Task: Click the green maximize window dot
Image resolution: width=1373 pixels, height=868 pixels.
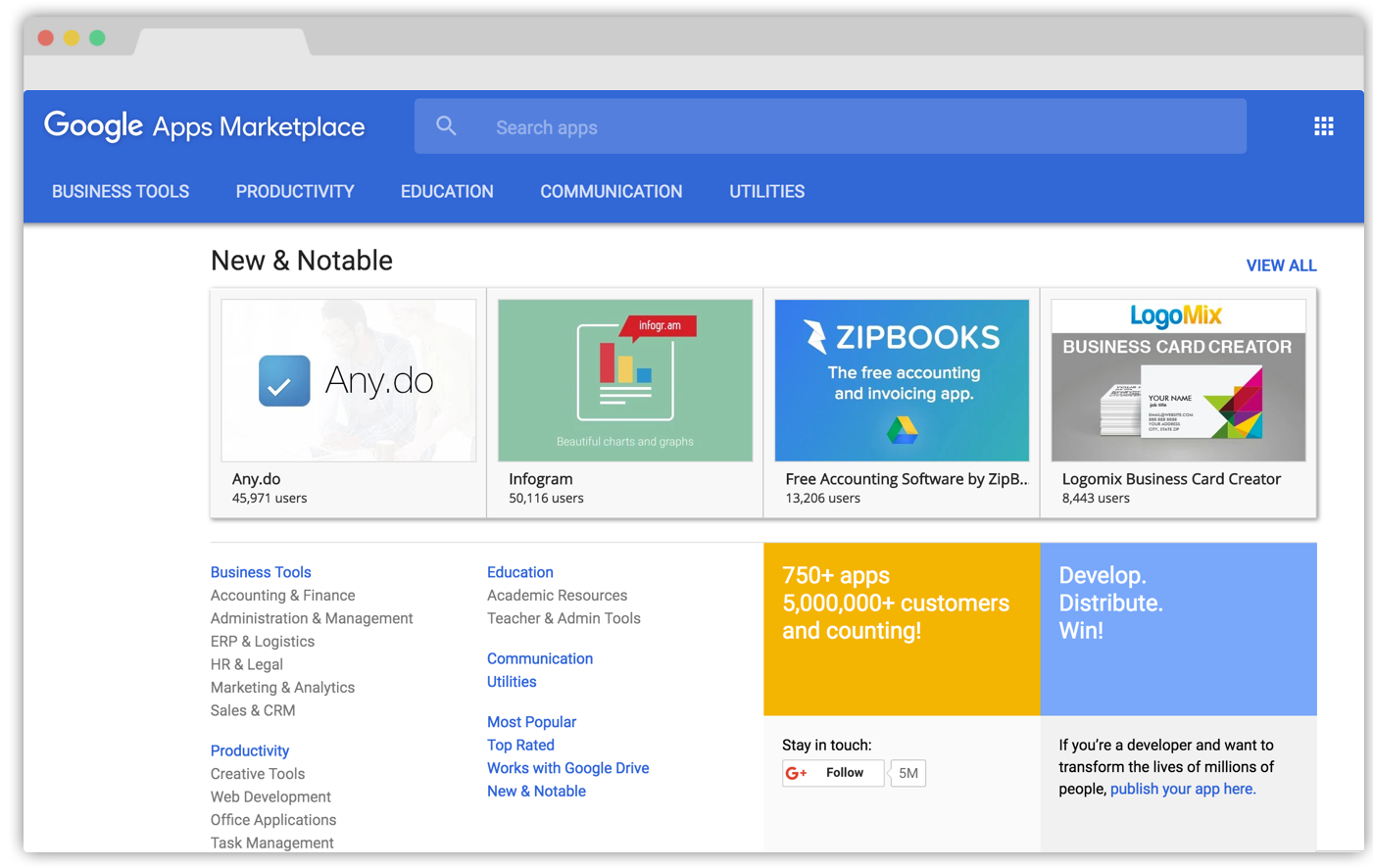Action: pyautogui.click(x=97, y=38)
